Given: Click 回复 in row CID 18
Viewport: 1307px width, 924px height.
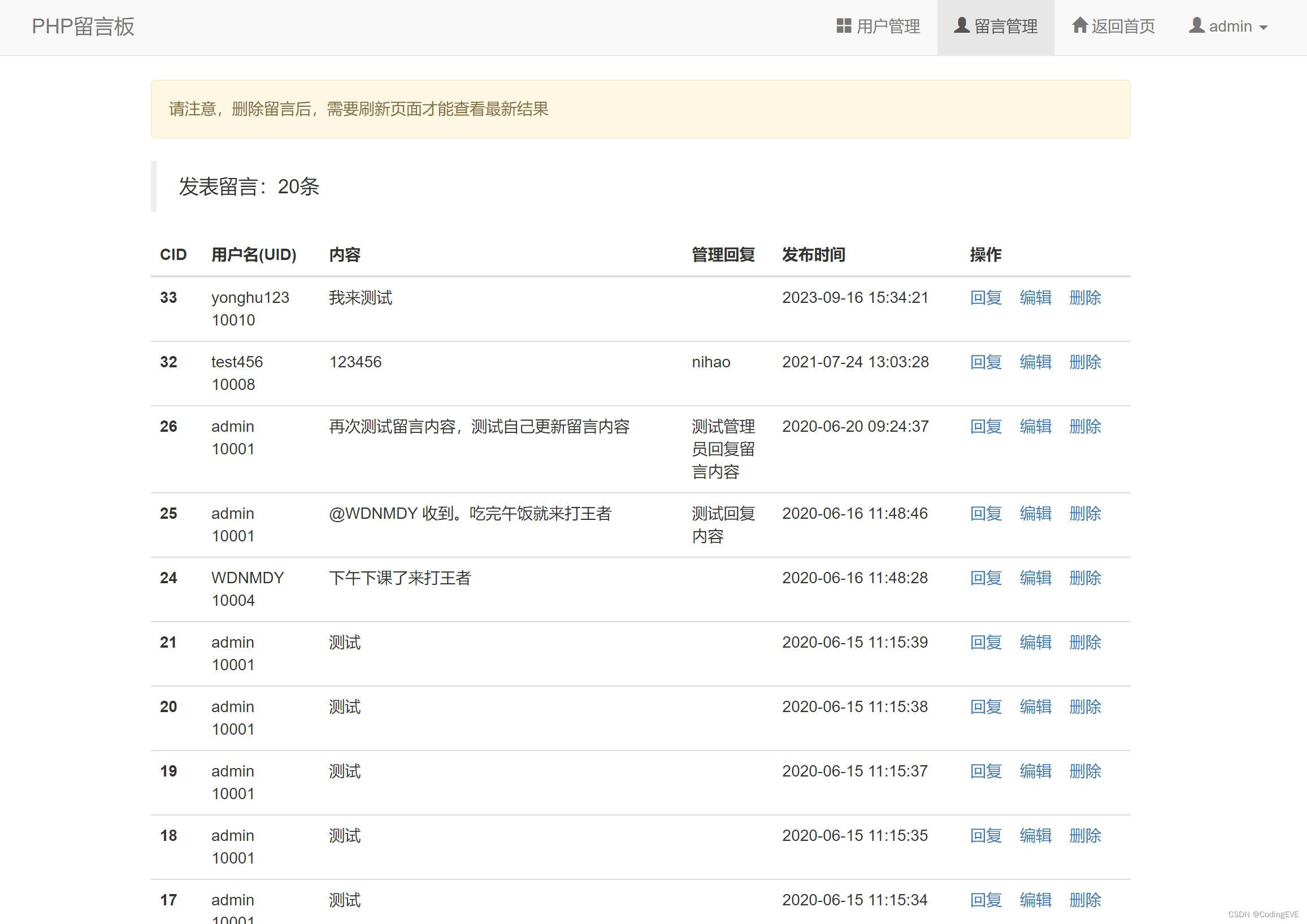Looking at the screenshot, I should (x=986, y=835).
